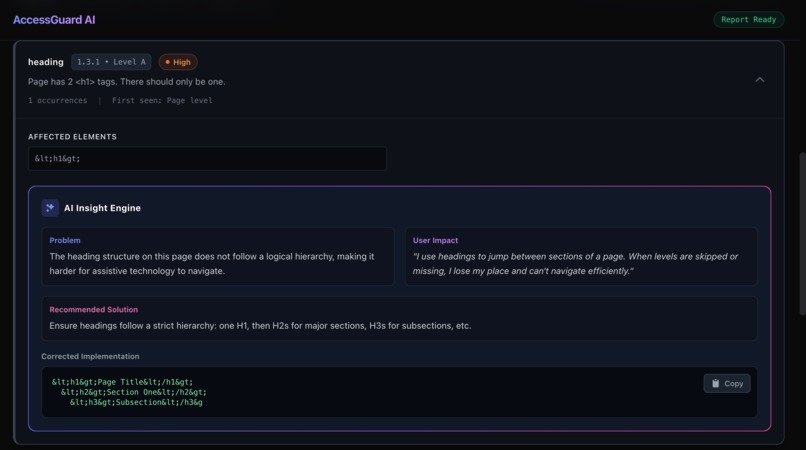The image size is (806, 450).
Task: Click the '1 occurrences' text
Action: [x=58, y=100]
